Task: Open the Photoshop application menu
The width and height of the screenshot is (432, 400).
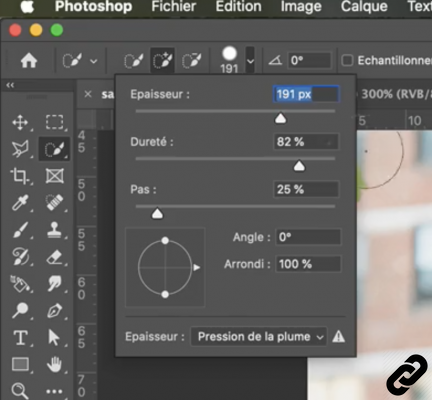Action: pos(93,7)
